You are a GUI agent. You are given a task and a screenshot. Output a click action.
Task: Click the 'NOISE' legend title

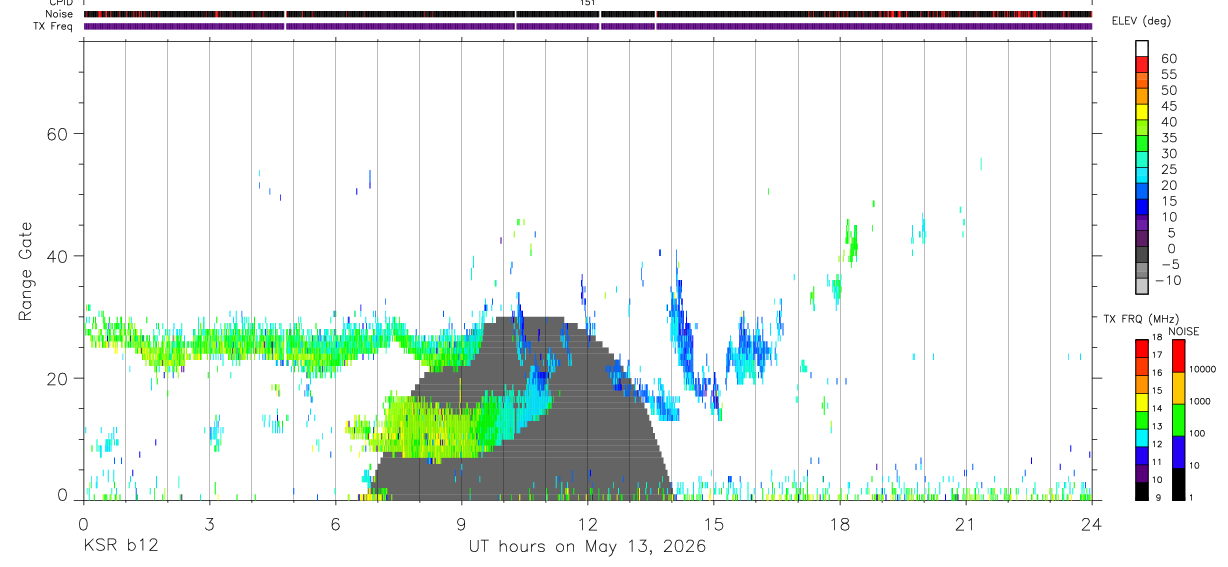pos(1184,331)
